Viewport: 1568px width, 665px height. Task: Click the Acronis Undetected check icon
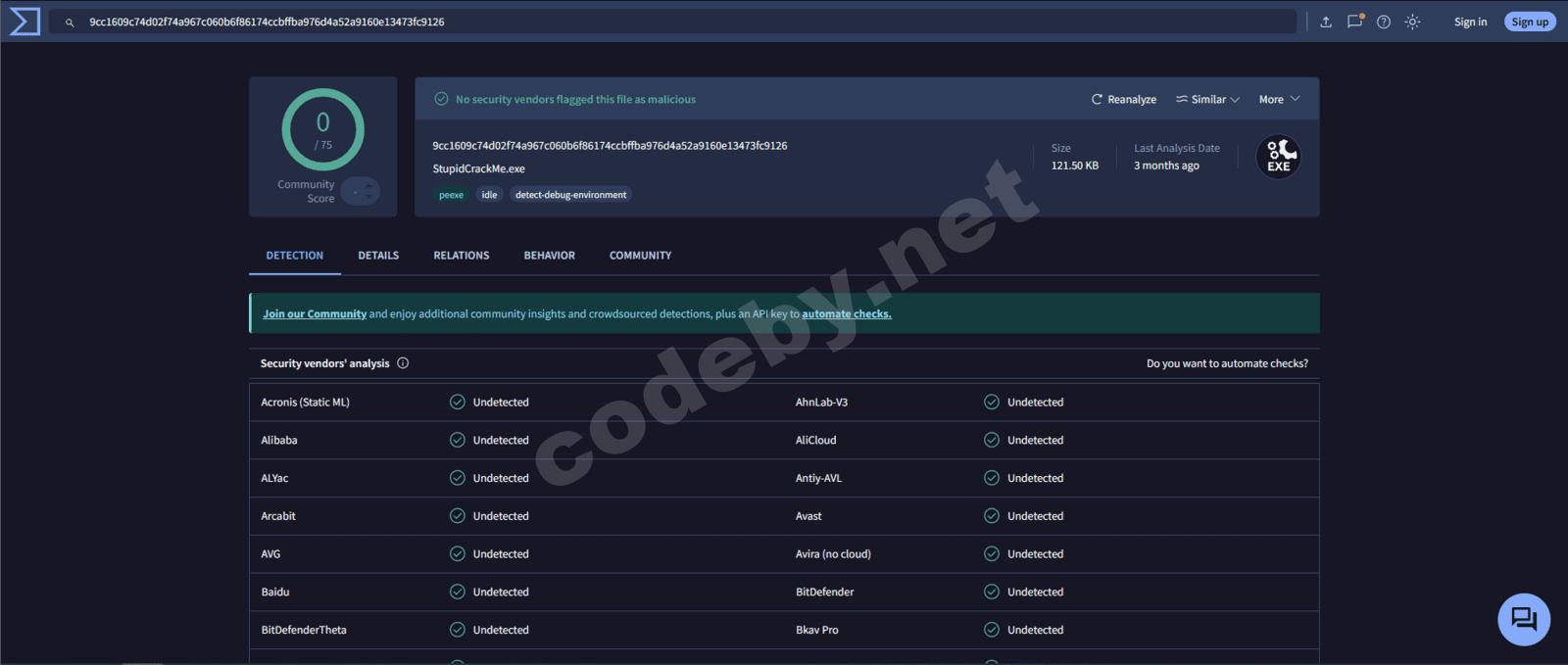point(458,403)
